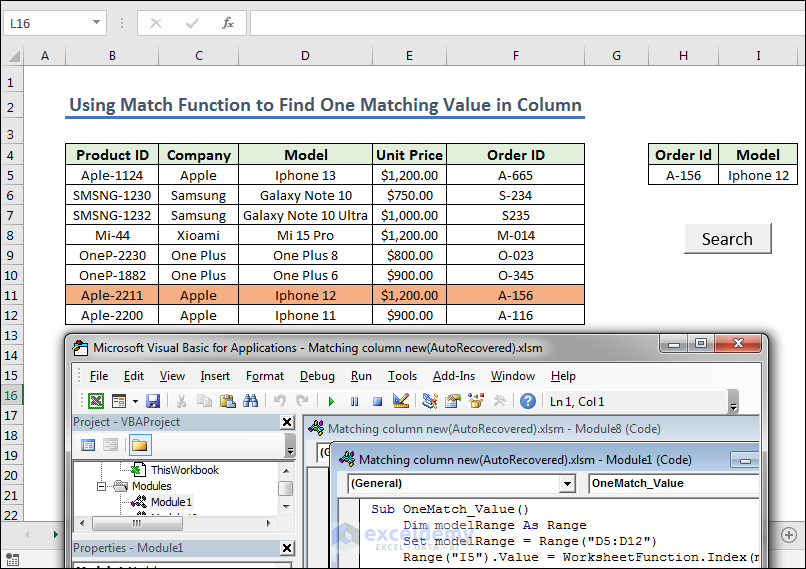Open the Tools menu in VBA editor
The image size is (806, 569).
point(402,376)
